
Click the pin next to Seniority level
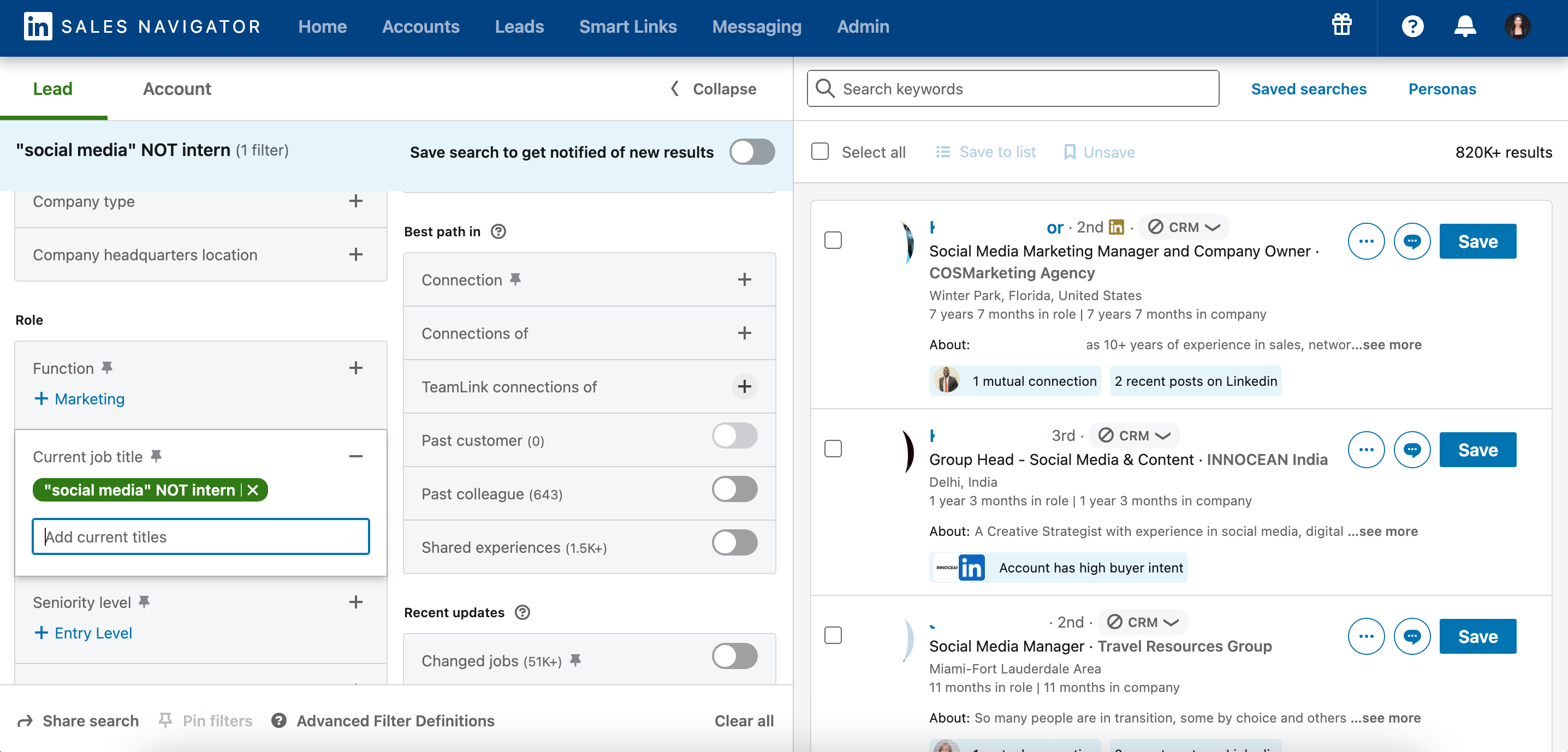point(144,601)
